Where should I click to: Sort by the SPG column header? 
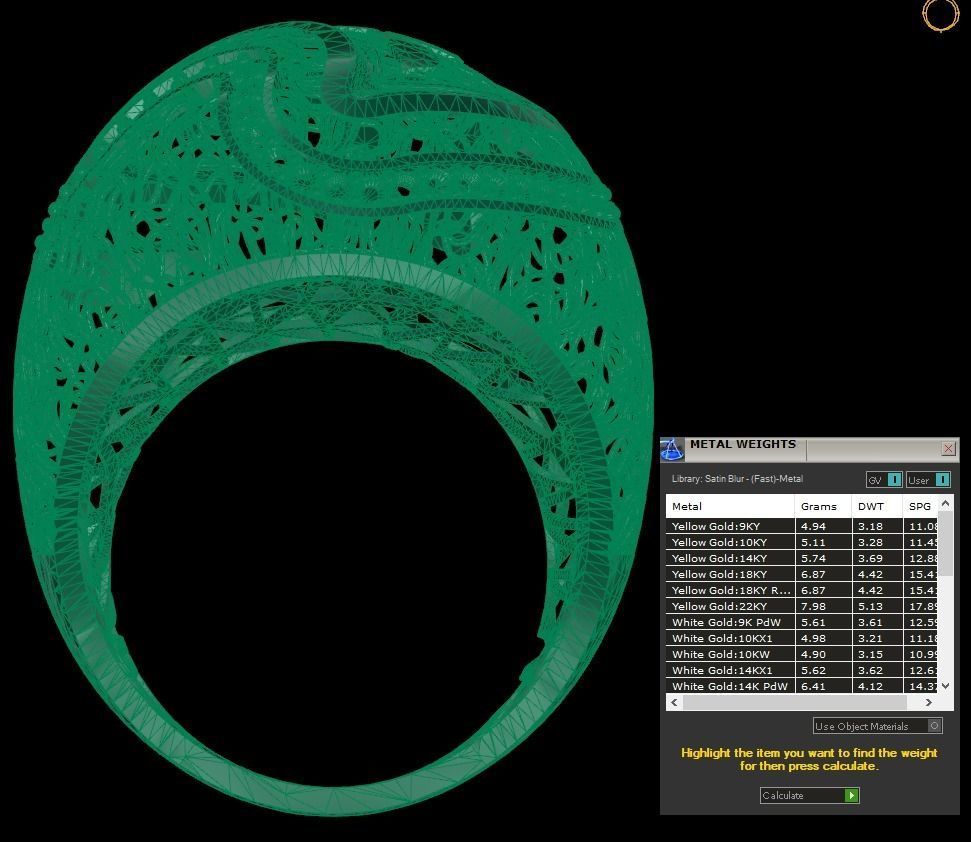tap(920, 506)
